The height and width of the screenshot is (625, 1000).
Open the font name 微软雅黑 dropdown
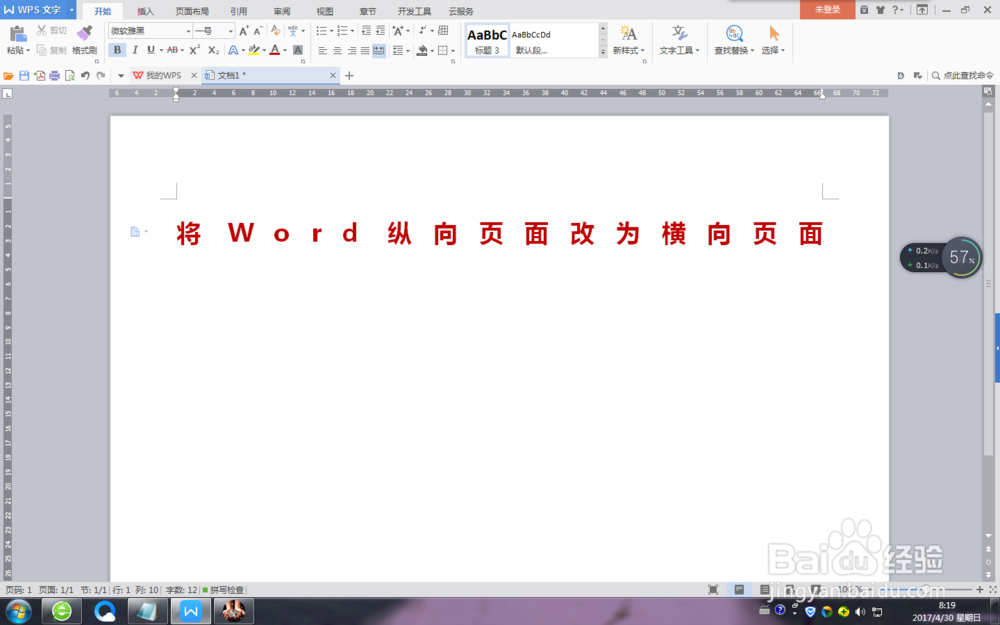189,29
